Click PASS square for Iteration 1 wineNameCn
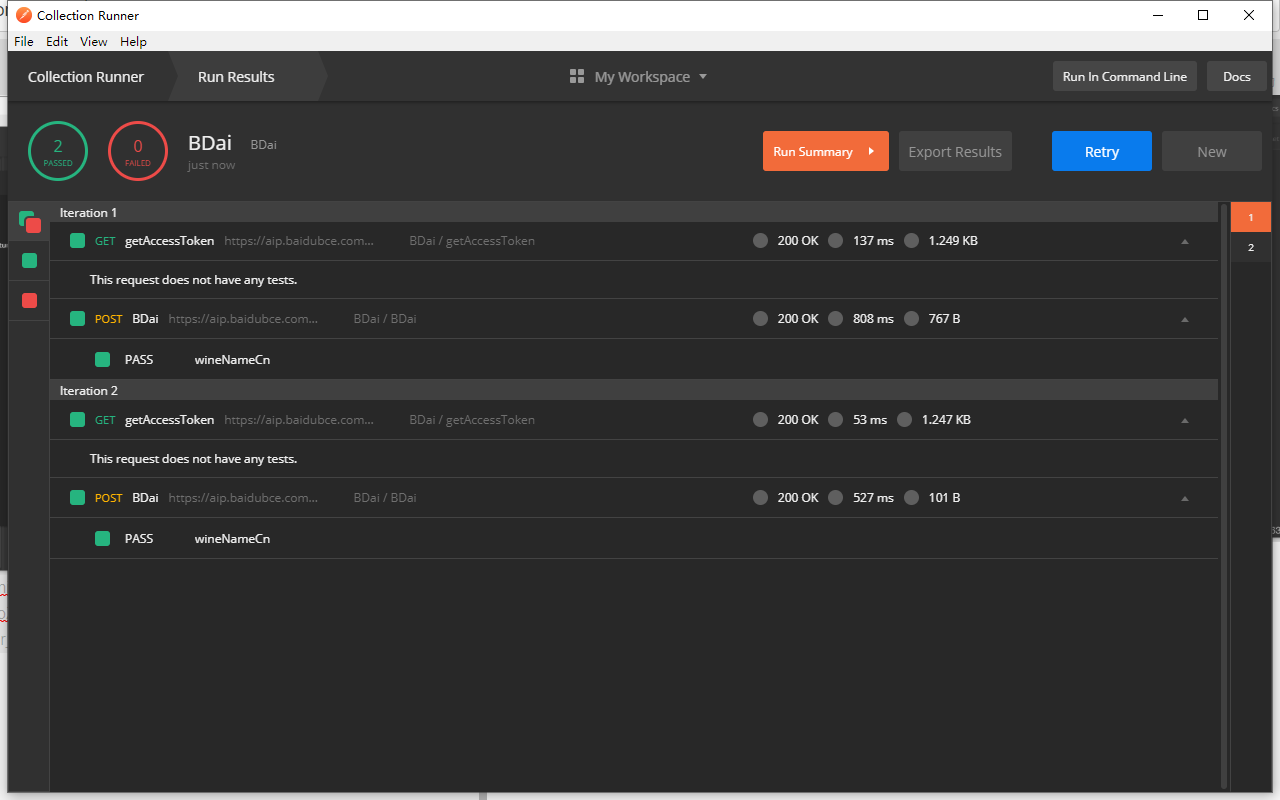1280x800 pixels. click(102, 360)
